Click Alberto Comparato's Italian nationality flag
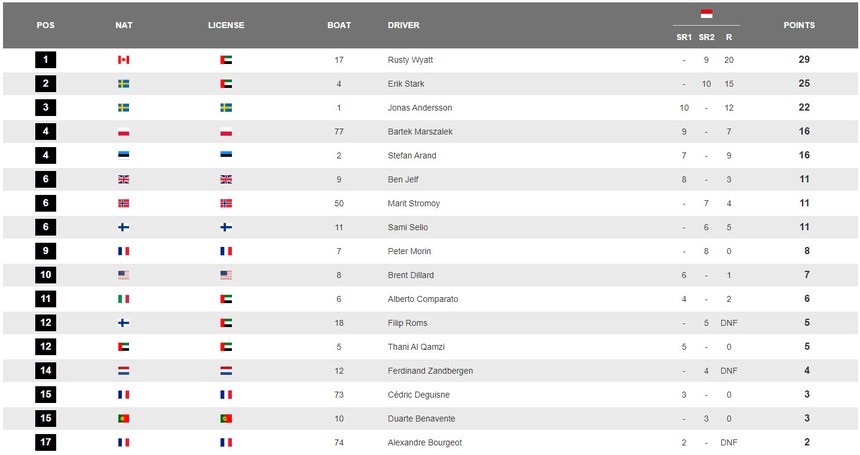 tap(124, 299)
